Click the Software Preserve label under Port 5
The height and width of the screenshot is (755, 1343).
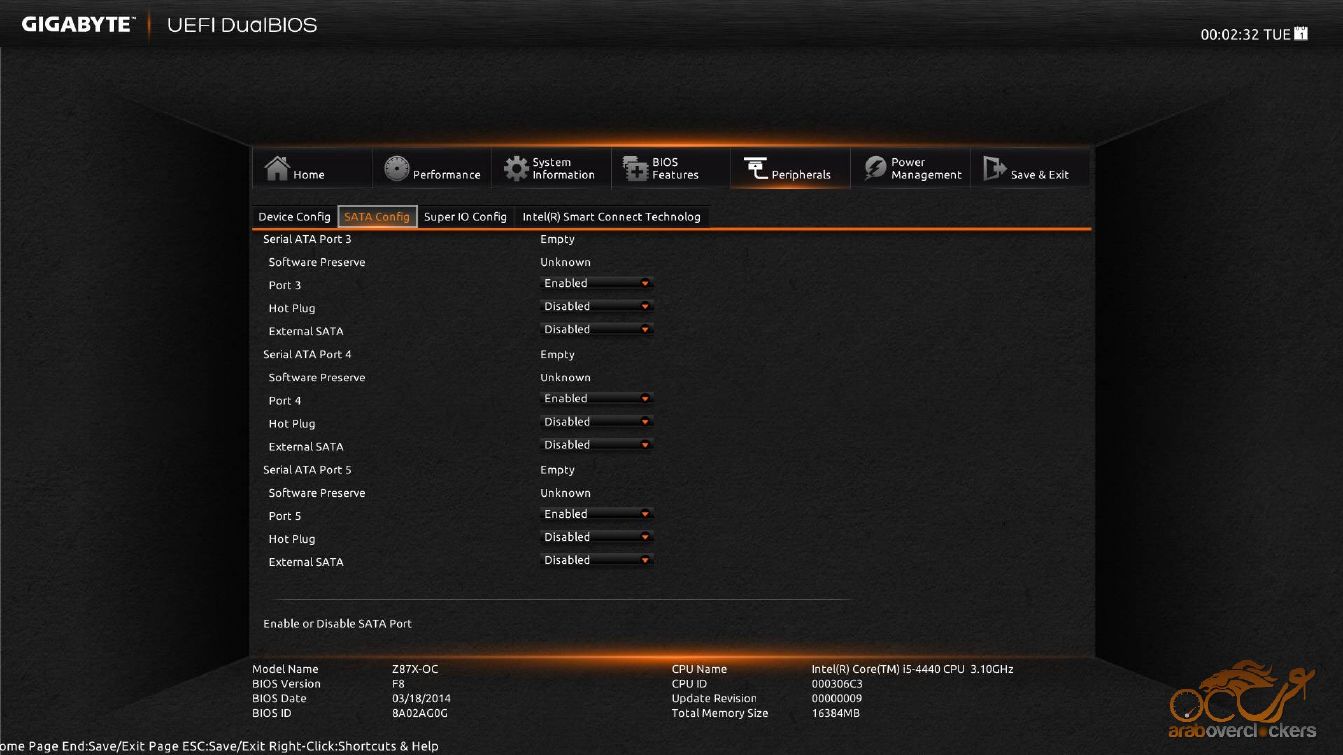(x=317, y=493)
